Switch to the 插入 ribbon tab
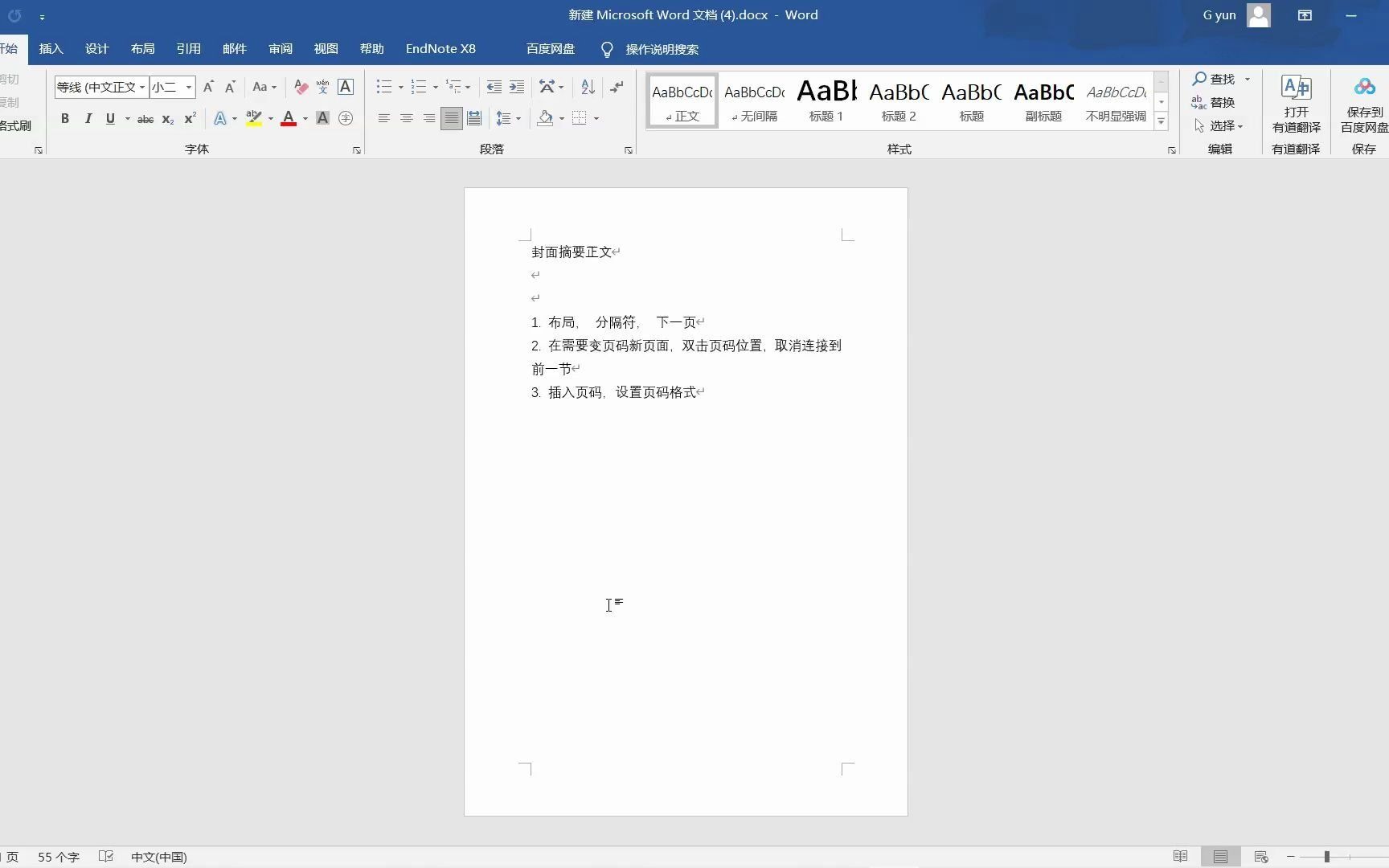Image resolution: width=1389 pixels, height=868 pixels. 50,48
